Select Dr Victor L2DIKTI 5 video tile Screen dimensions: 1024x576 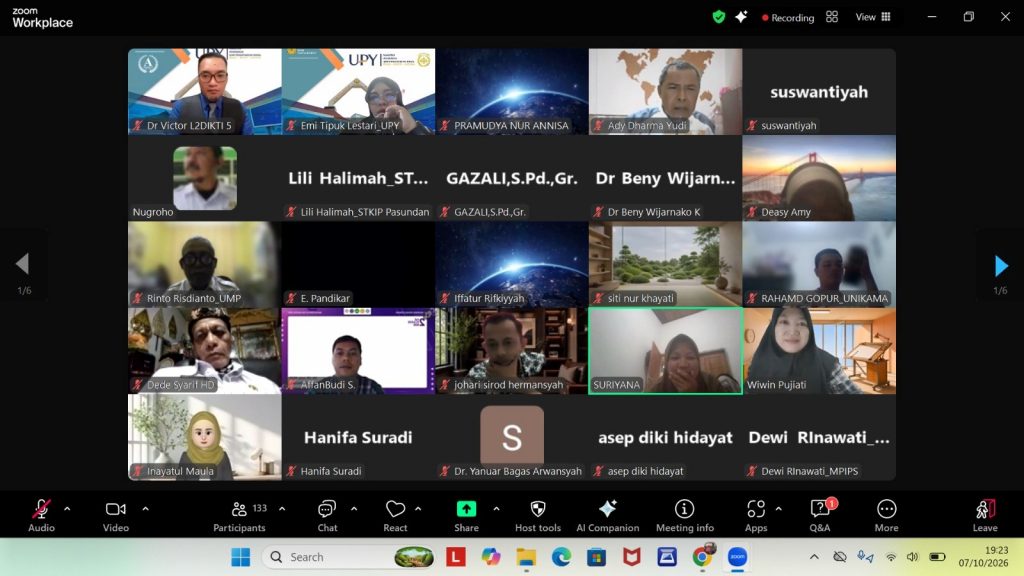tap(205, 91)
